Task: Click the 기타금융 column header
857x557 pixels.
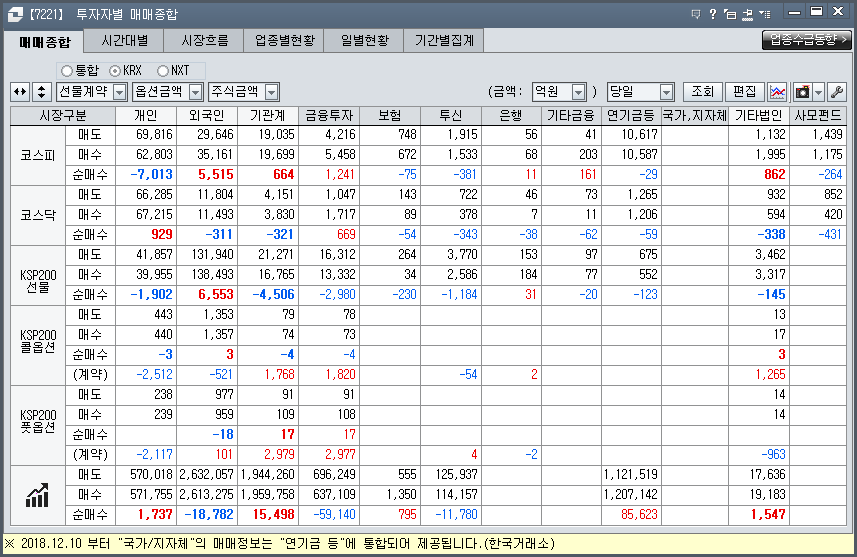Action: [x=571, y=115]
